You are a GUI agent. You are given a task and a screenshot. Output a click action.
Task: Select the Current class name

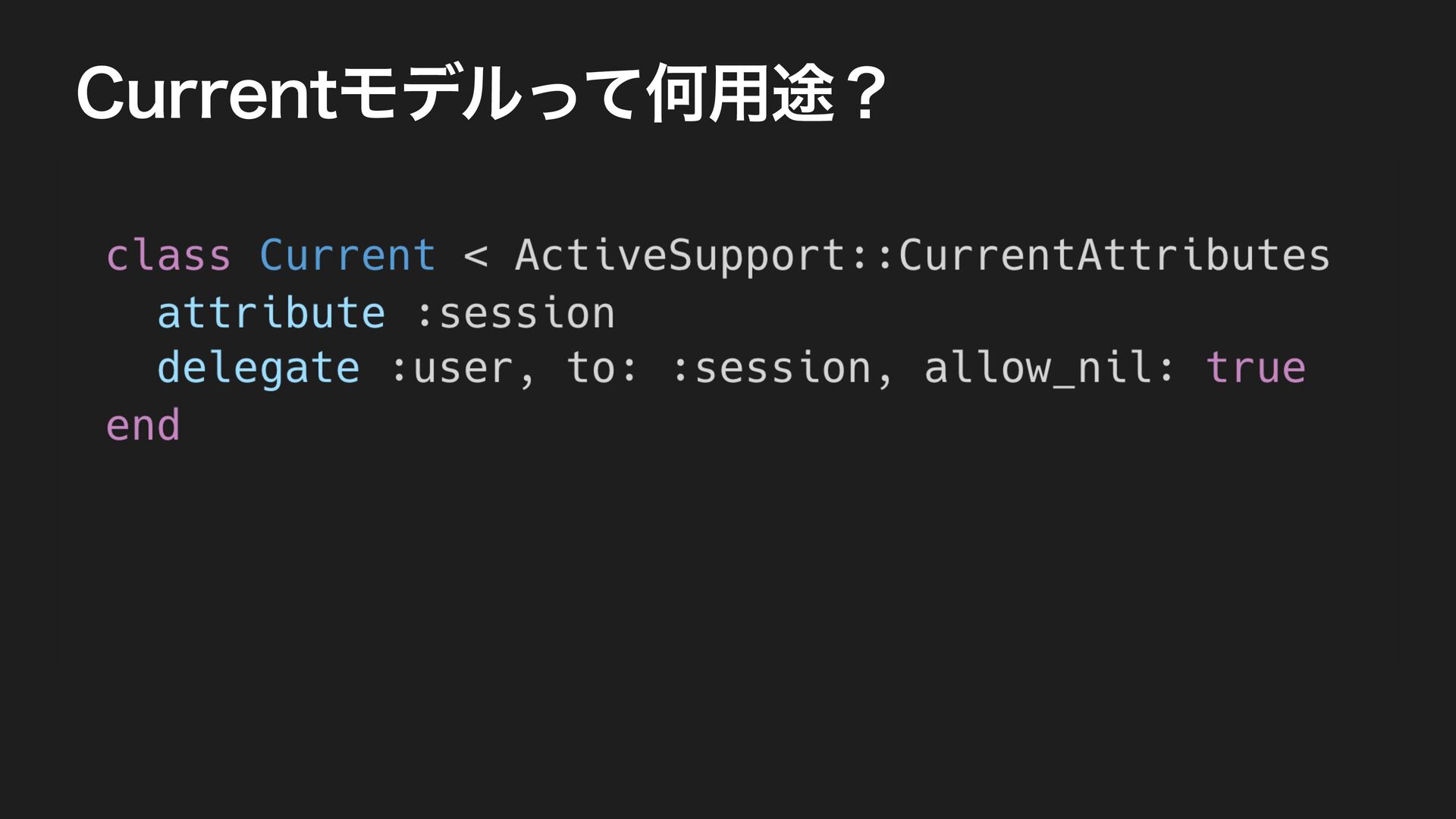point(347,255)
